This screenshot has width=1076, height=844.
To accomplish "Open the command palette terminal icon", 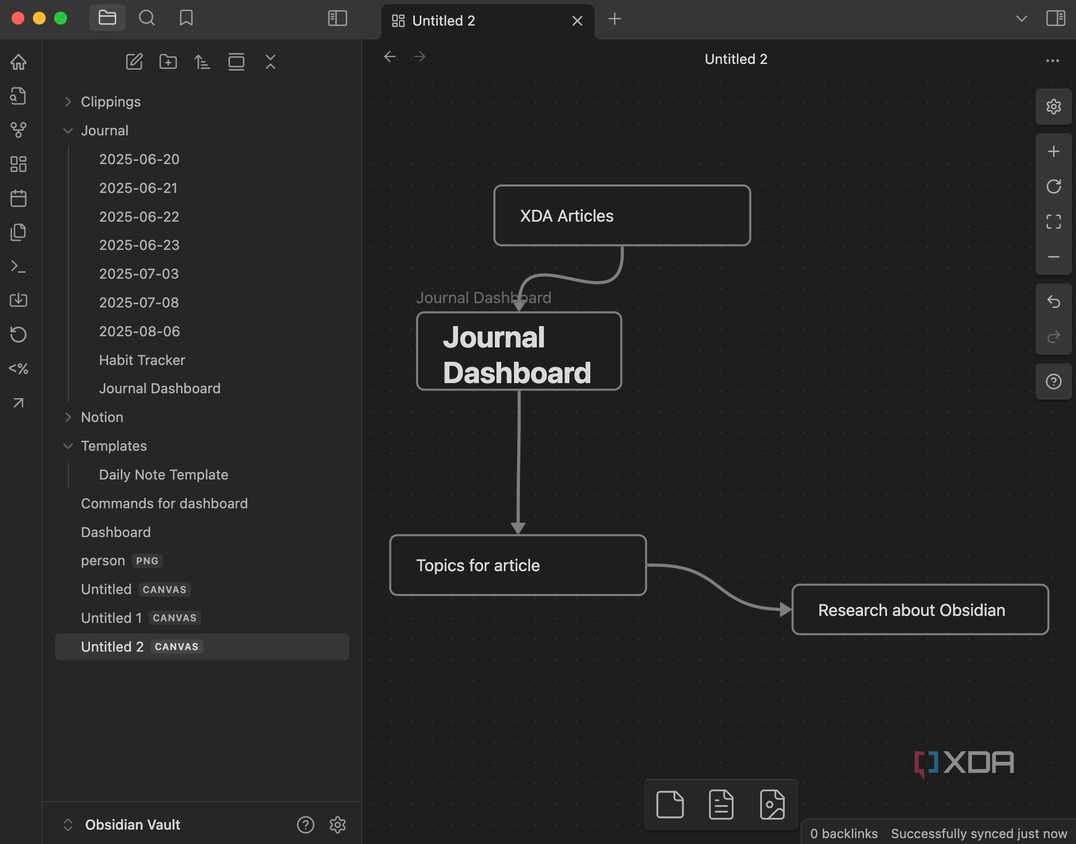I will (x=19, y=266).
